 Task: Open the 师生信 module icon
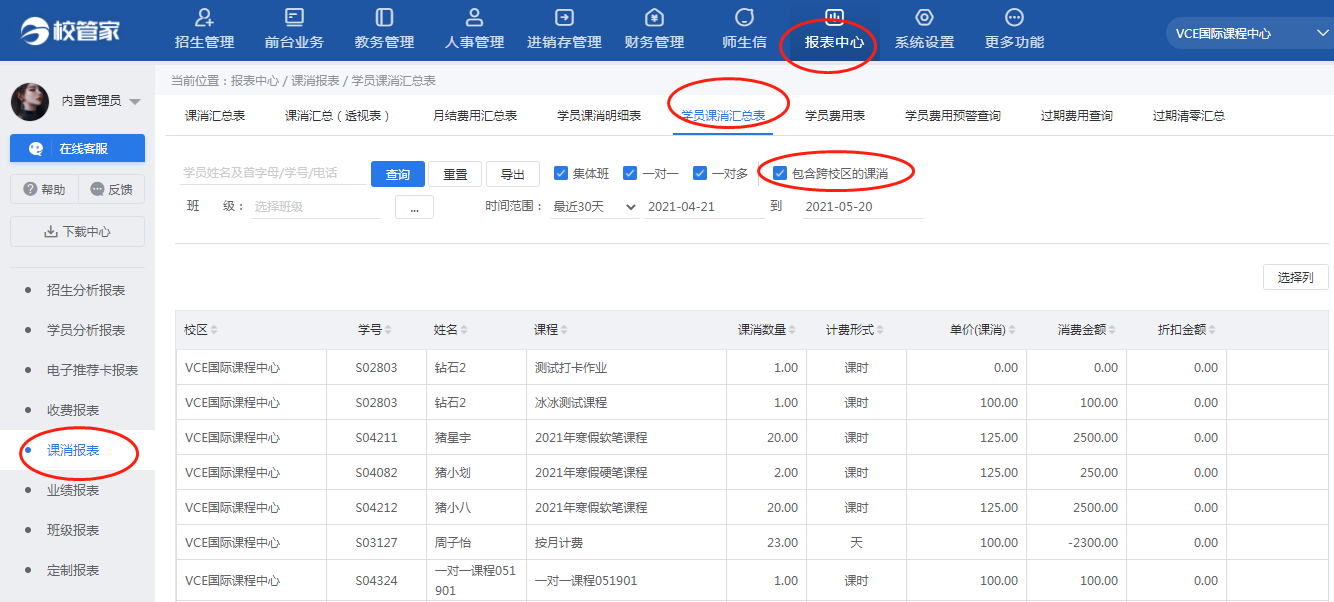pyautogui.click(x=744, y=17)
